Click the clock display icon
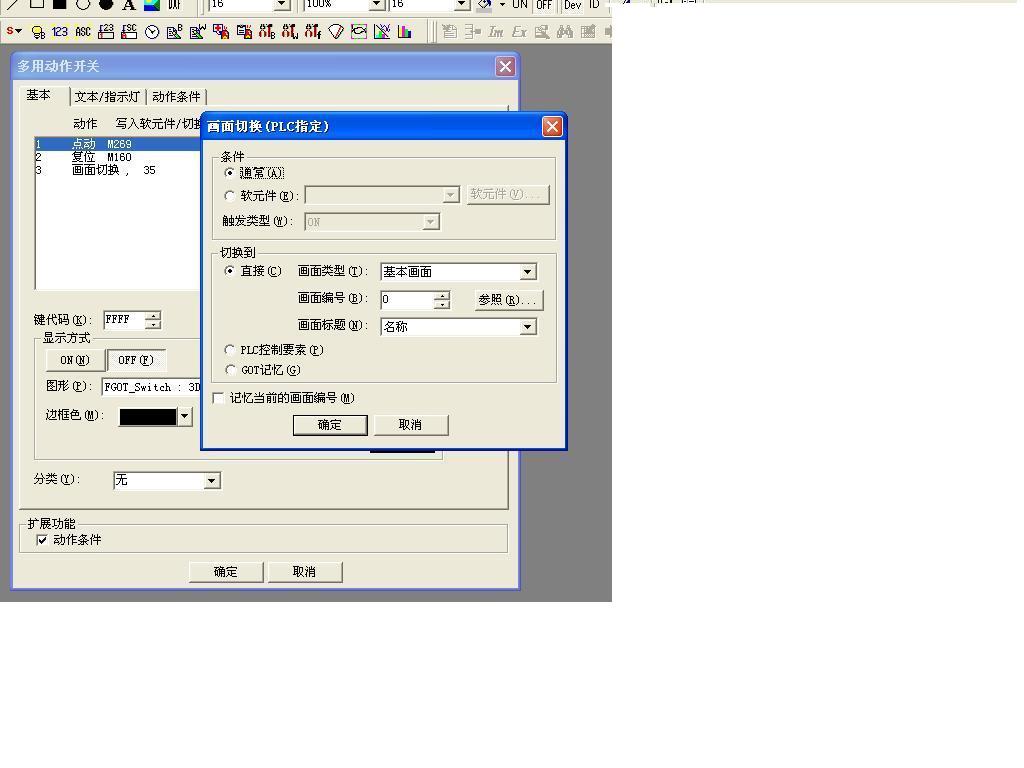 click(152, 32)
